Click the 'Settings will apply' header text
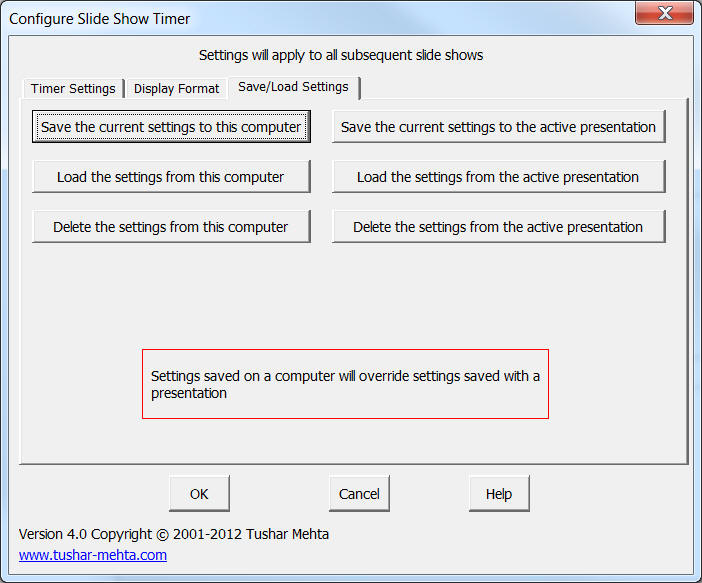 click(x=341, y=55)
